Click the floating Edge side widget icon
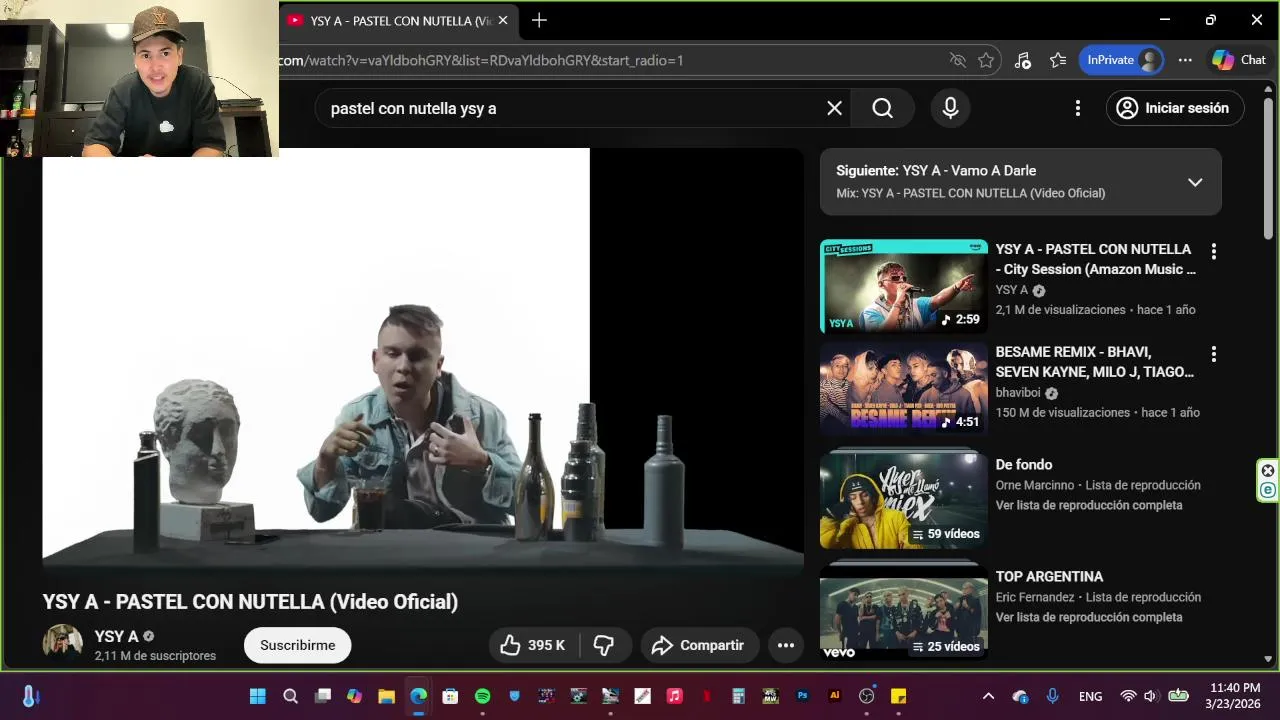The image size is (1280, 720). pyautogui.click(x=1268, y=490)
